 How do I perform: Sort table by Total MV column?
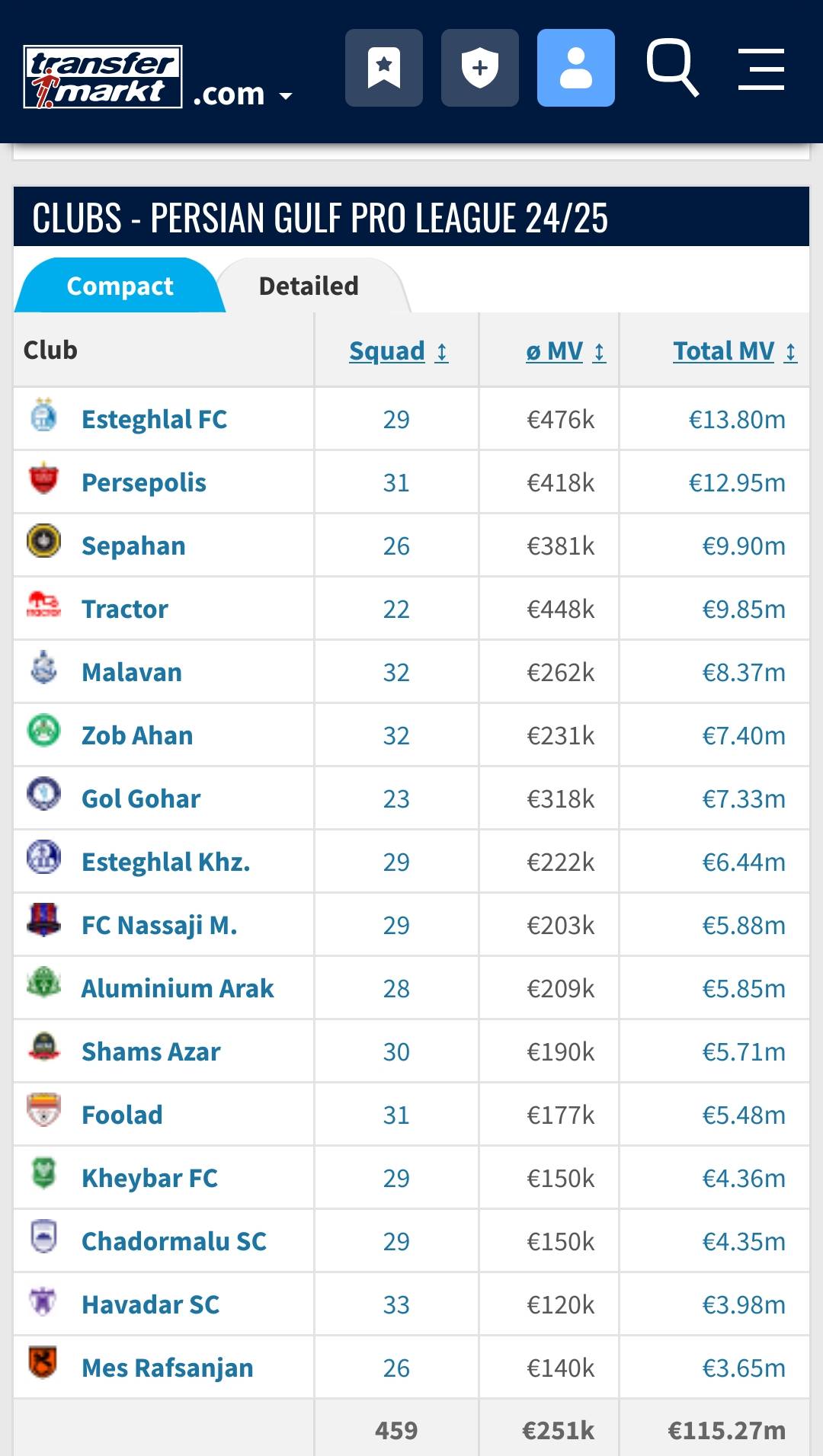pos(735,350)
